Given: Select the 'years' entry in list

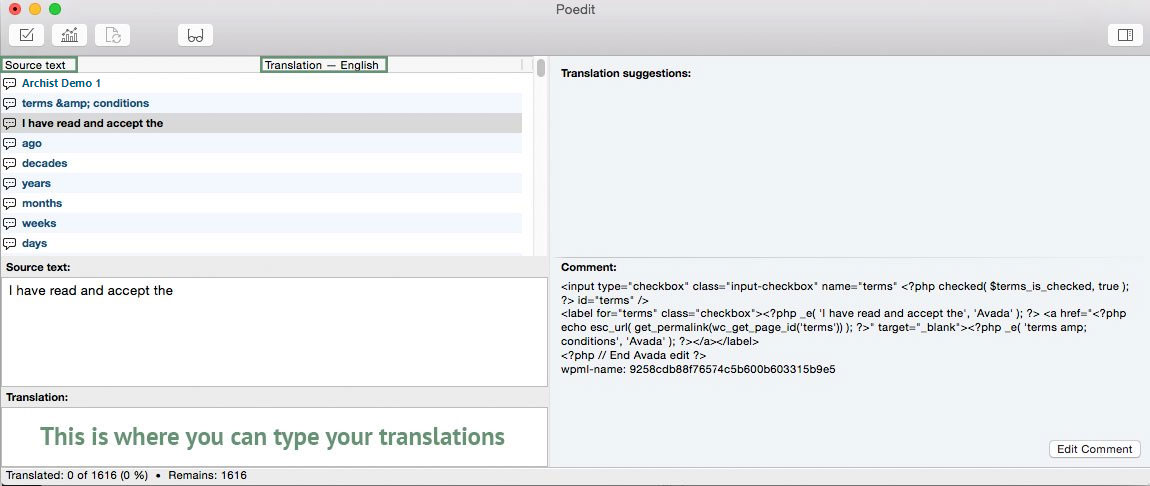Looking at the screenshot, I should (36, 183).
